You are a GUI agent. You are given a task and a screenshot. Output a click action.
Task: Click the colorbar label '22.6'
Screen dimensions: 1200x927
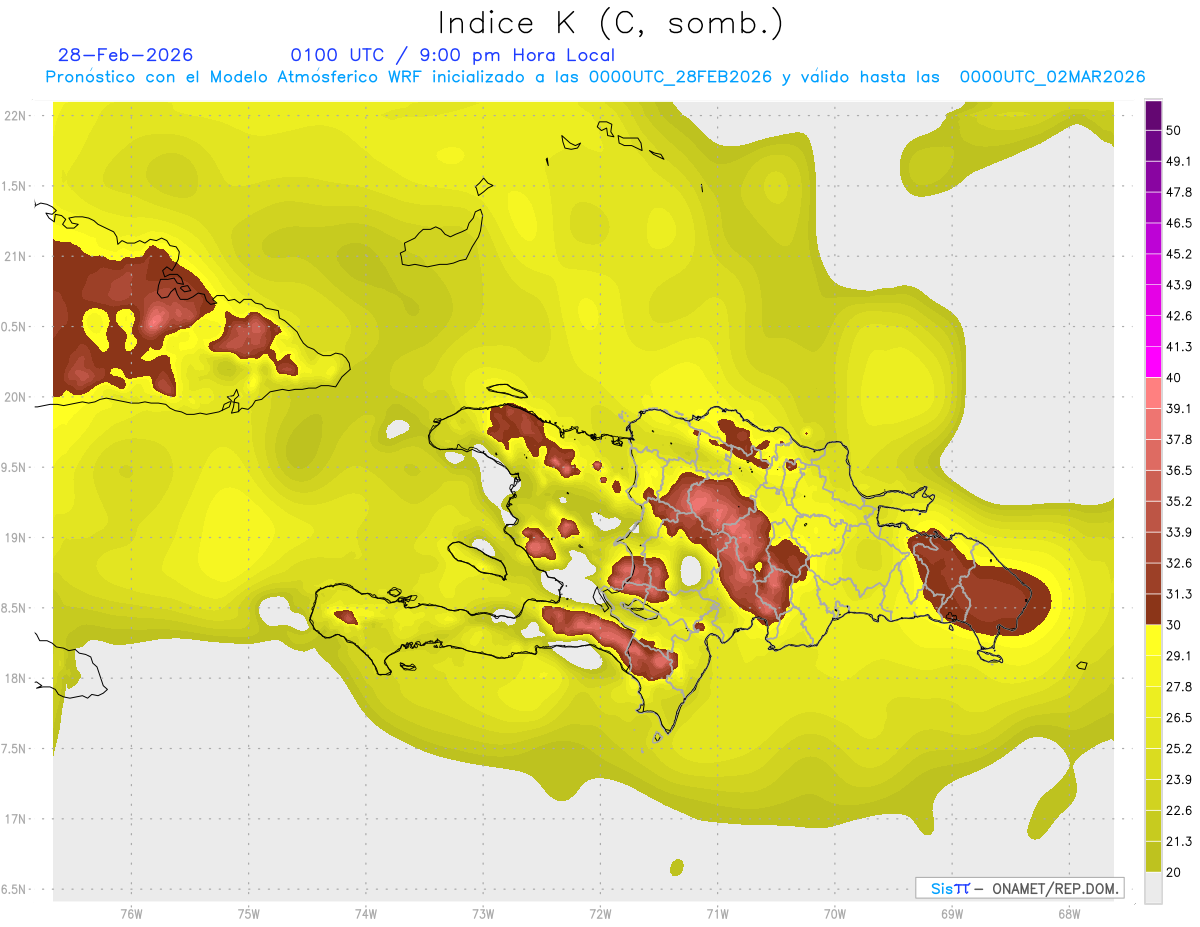click(1178, 810)
